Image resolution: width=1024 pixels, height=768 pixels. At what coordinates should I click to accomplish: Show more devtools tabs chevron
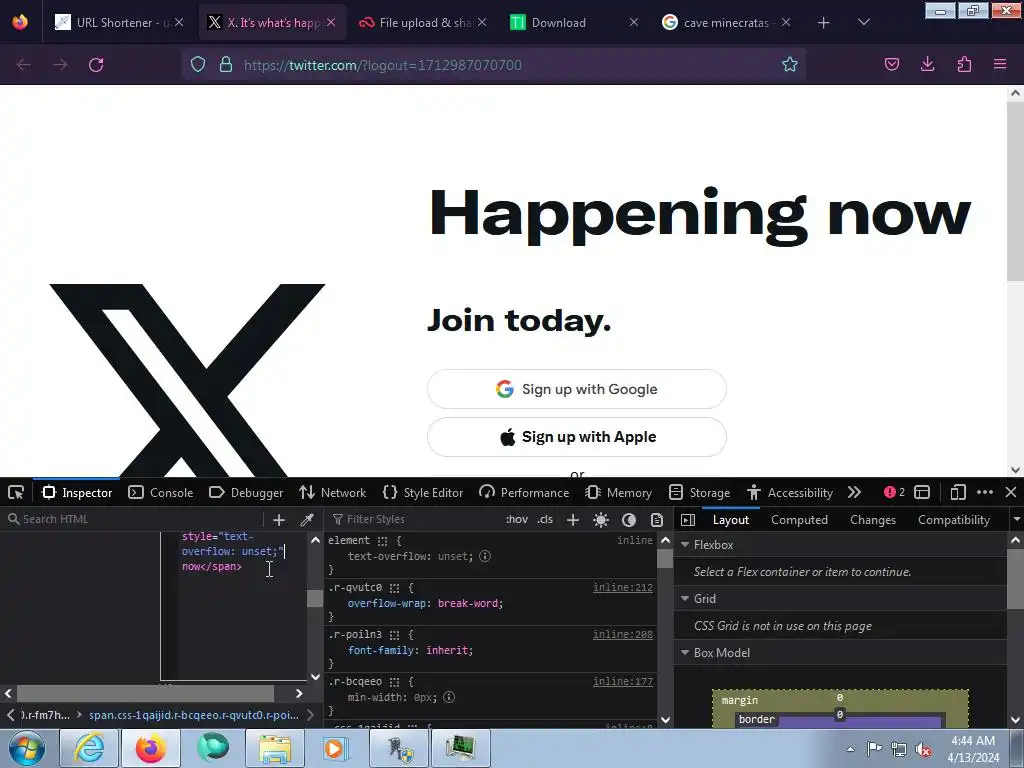(854, 492)
